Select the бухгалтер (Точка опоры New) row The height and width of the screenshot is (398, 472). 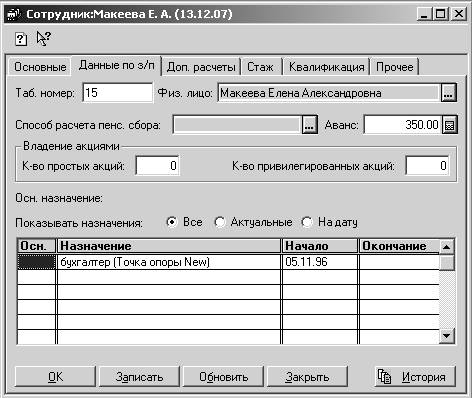(x=228, y=262)
